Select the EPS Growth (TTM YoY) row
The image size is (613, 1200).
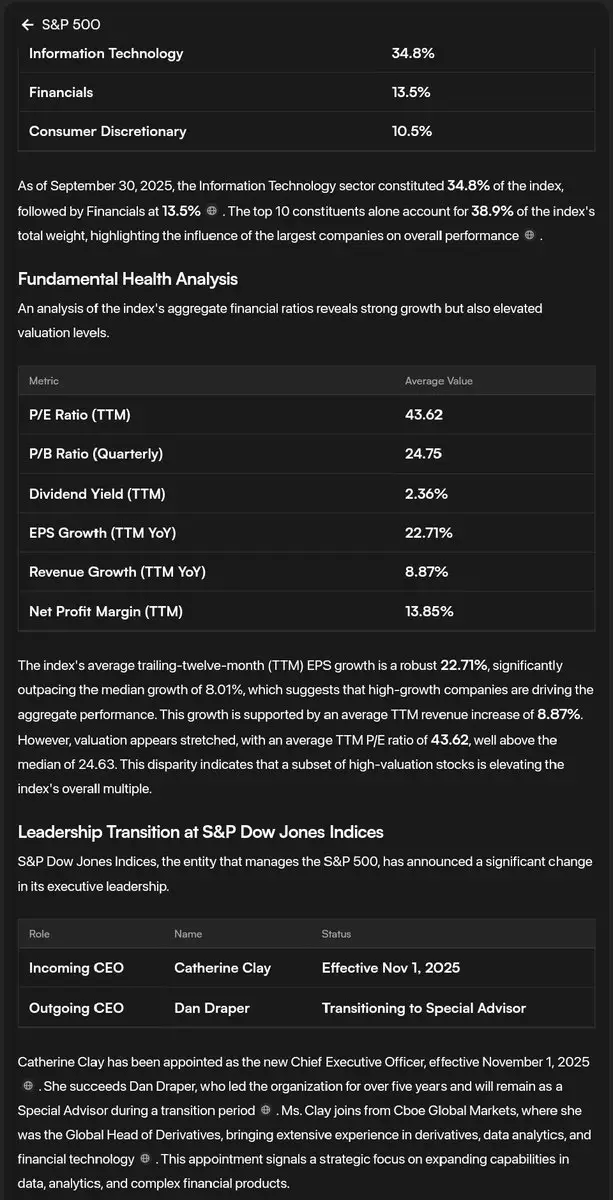coord(306,533)
